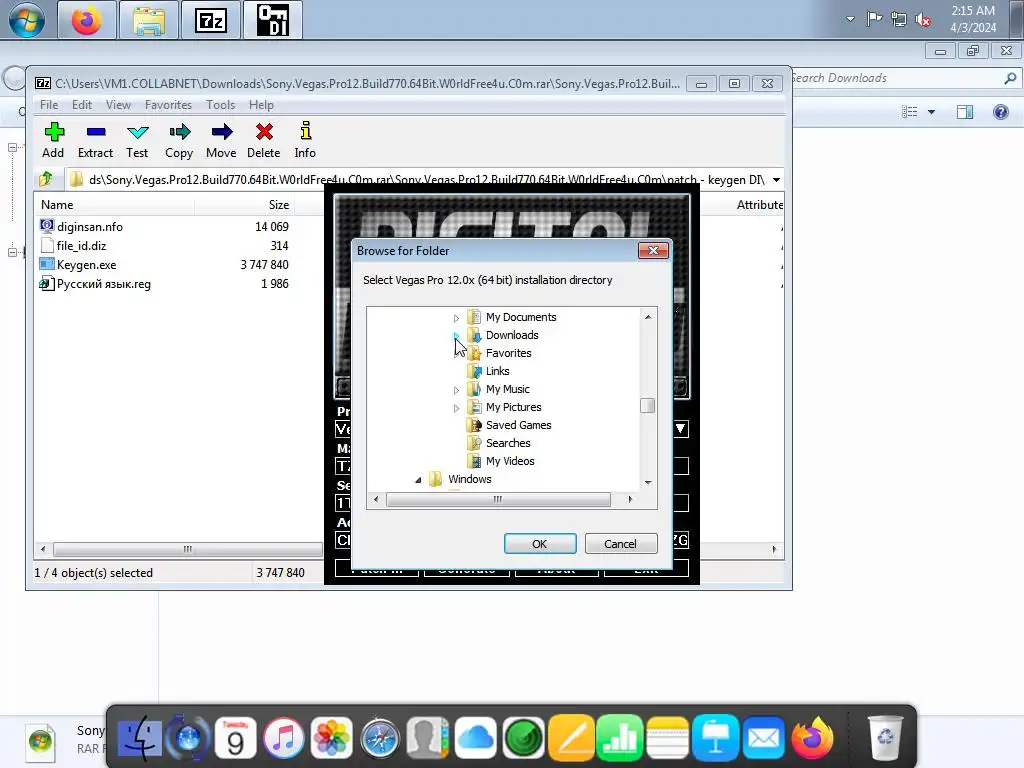Open the Edit menu in 7-Zip
Screen dimensions: 1024x768
tap(82, 104)
